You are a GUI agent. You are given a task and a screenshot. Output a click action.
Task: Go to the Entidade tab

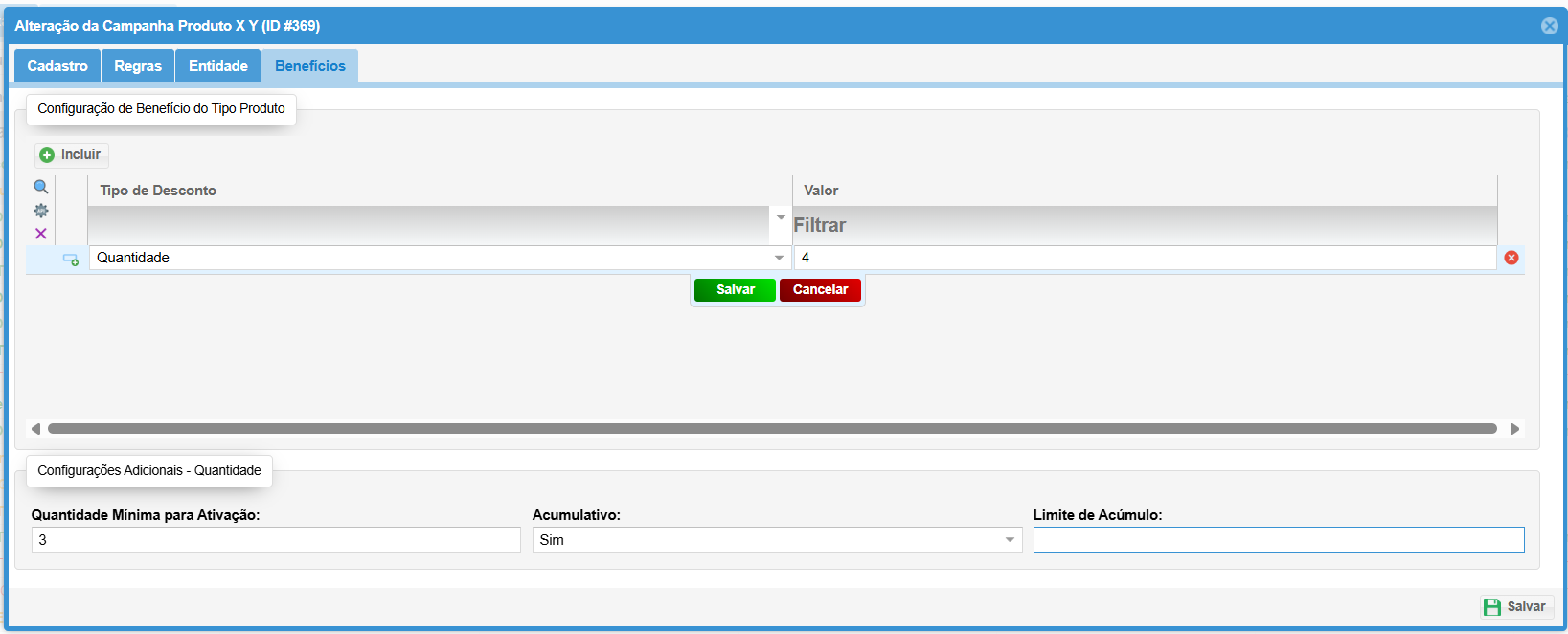pyautogui.click(x=217, y=66)
